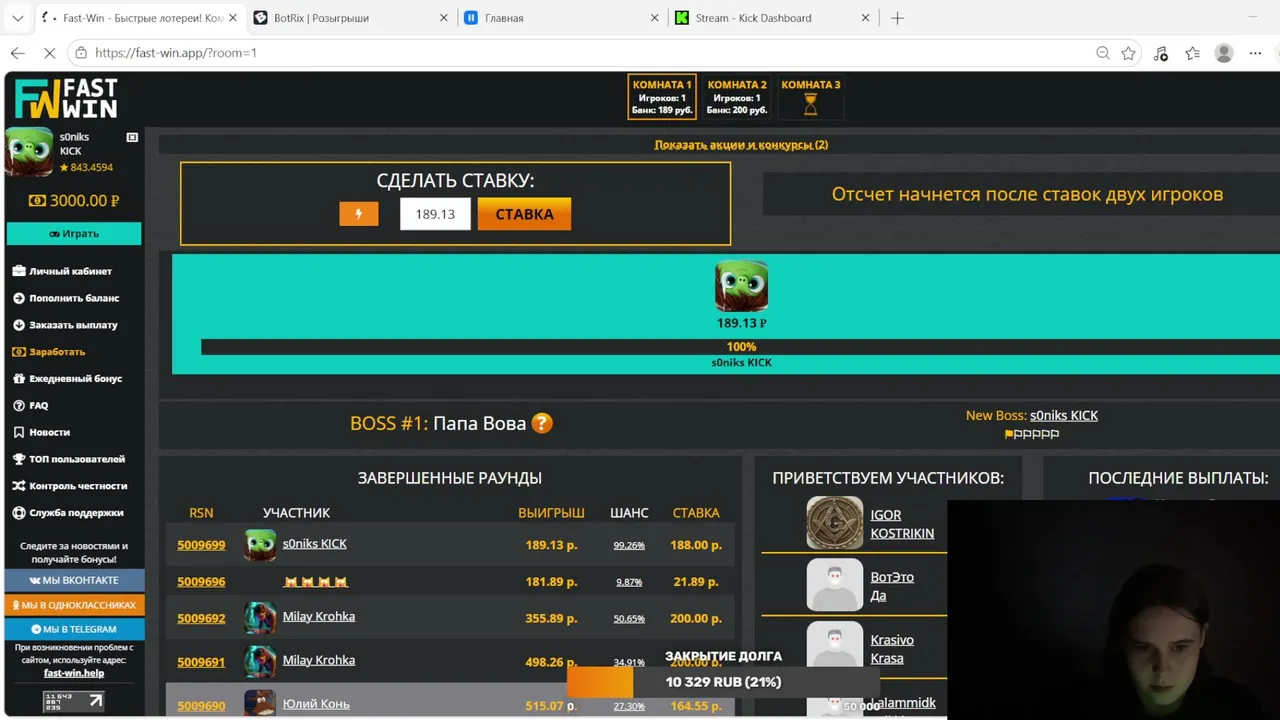Click the Пополнить баланс sidebar item
The height and width of the screenshot is (720, 1280).
click(x=74, y=298)
